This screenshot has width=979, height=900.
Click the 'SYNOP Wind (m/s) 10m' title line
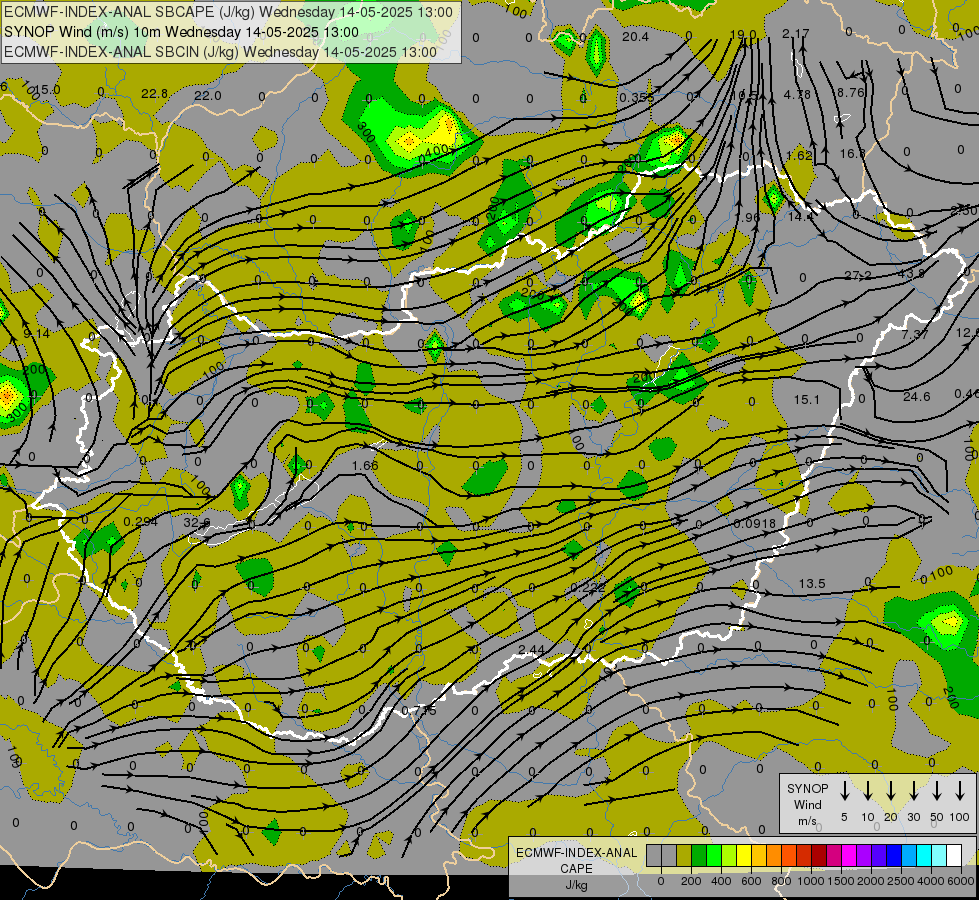(181, 32)
